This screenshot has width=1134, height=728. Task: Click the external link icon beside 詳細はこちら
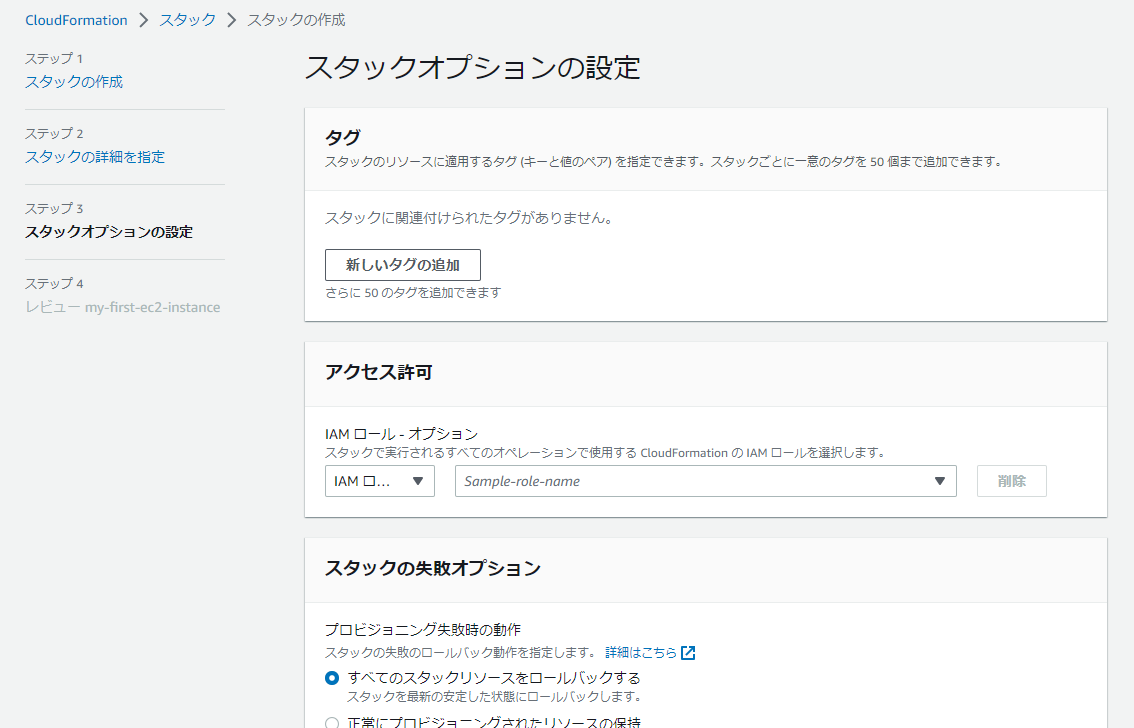[688, 652]
